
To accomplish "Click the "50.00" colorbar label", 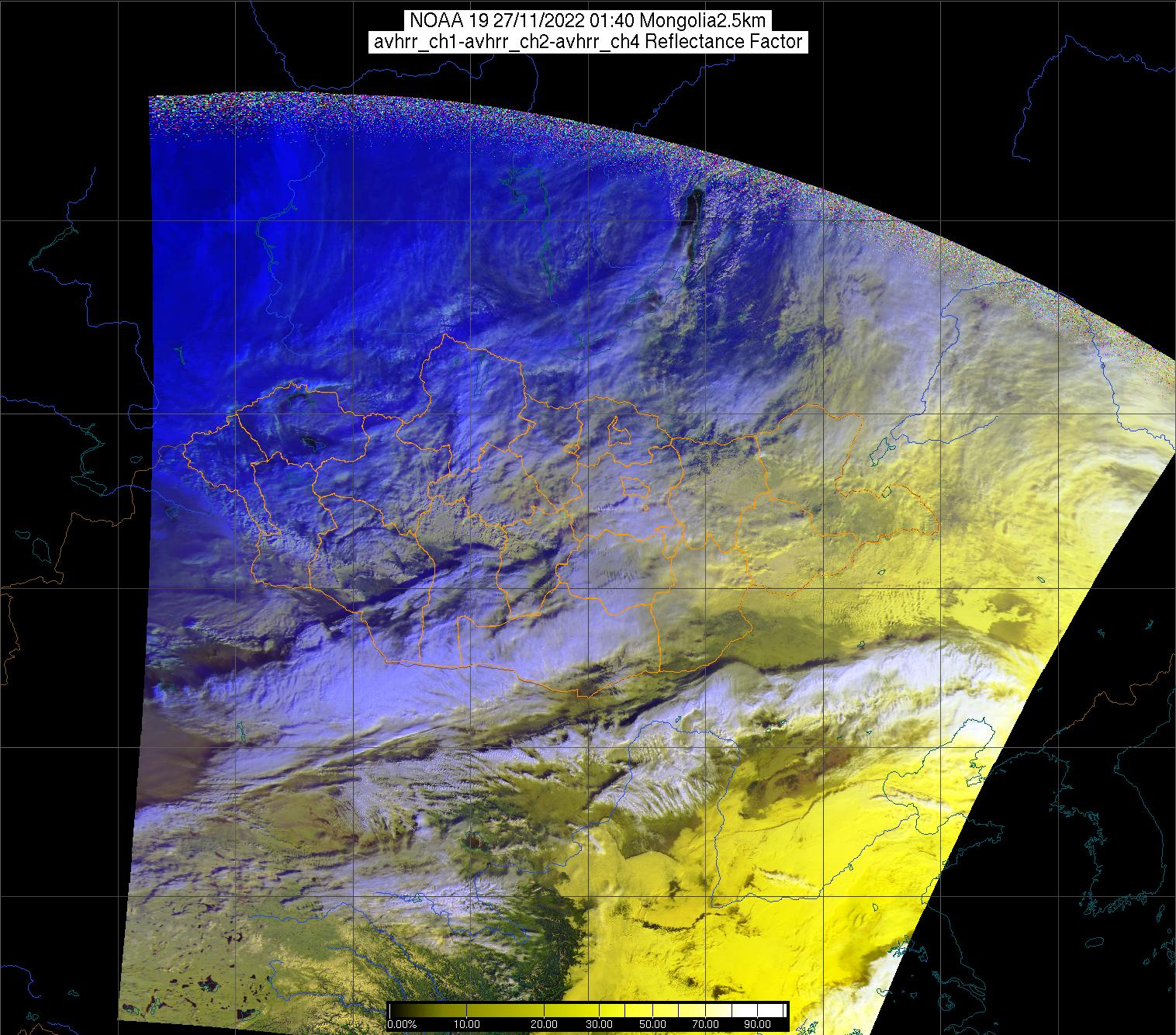I will point(654,1024).
